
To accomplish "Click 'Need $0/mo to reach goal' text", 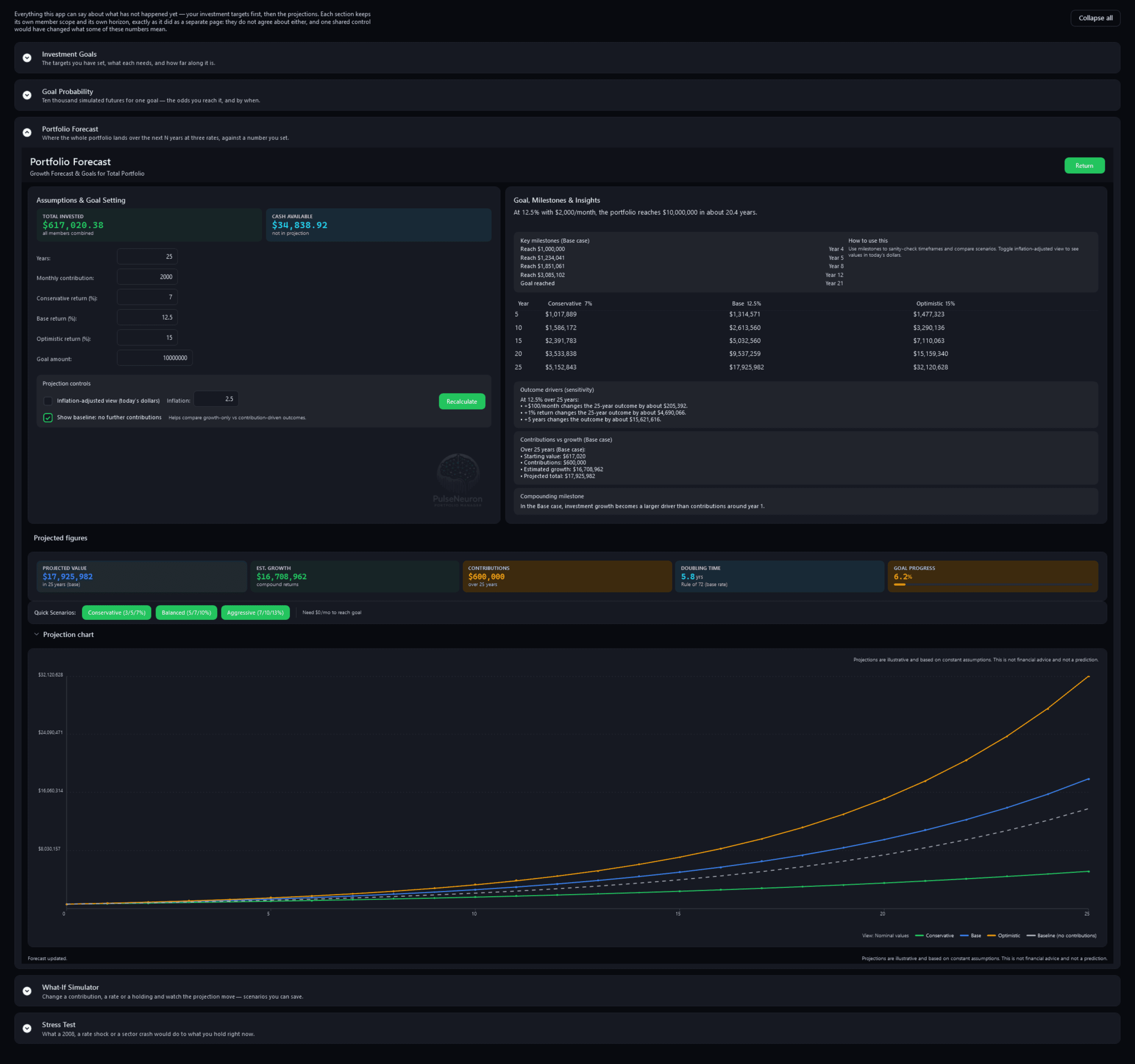I will 332,612.
